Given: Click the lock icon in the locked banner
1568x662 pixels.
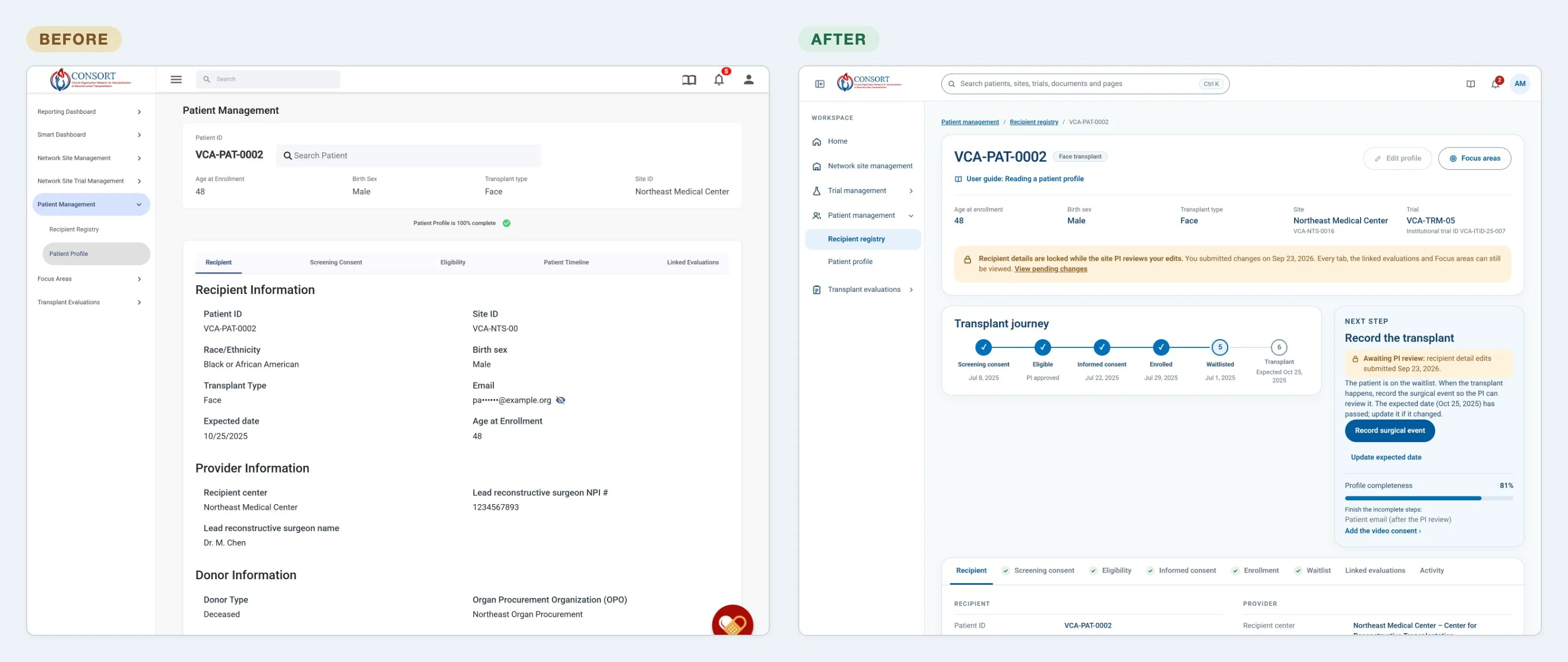Looking at the screenshot, I should coord(967,260).
